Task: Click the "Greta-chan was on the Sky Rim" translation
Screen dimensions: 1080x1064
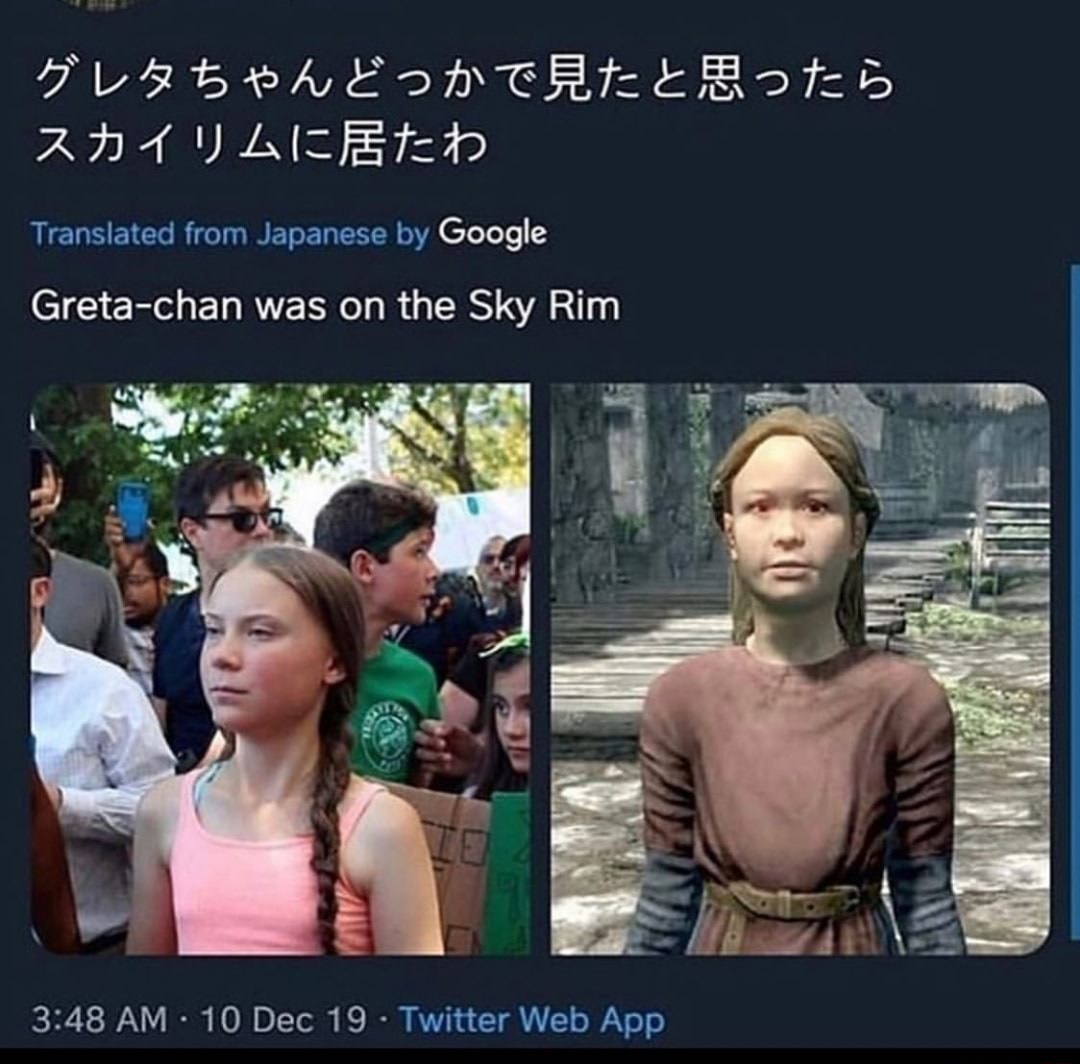Action: point(325,305)
